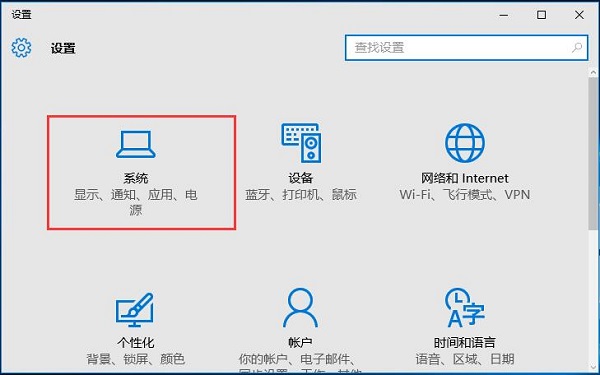This screenshot has height=375, width=600.
Task: Open the 帐户 person icon
Action: [x=300, y=308]
